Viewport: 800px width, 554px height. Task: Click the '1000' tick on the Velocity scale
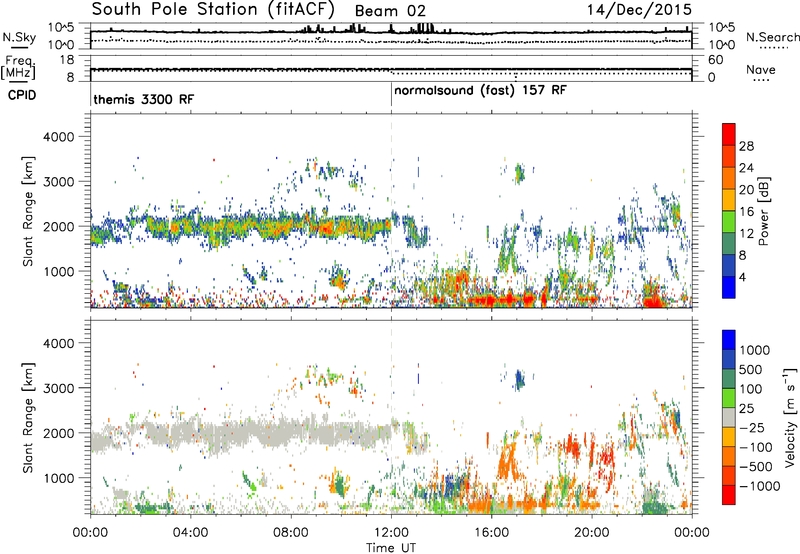point(754,350)
